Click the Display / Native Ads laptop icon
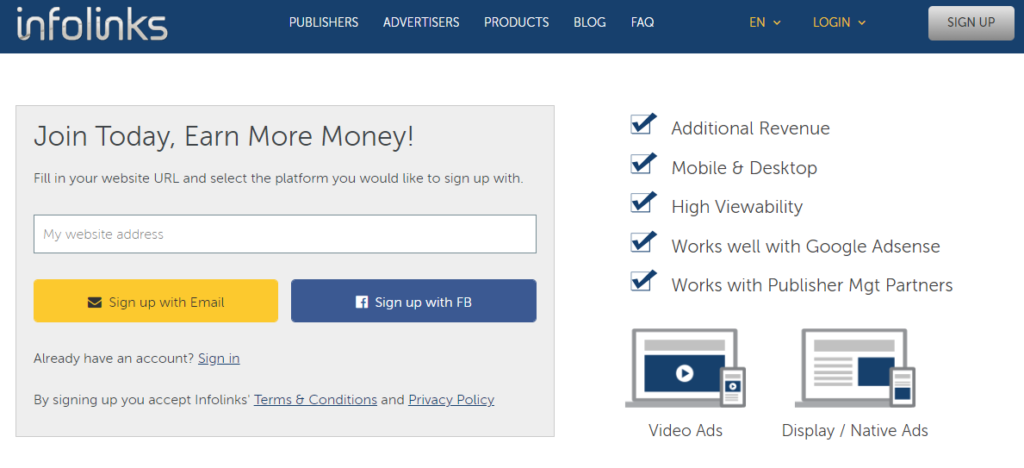 (x=855, y=368)
